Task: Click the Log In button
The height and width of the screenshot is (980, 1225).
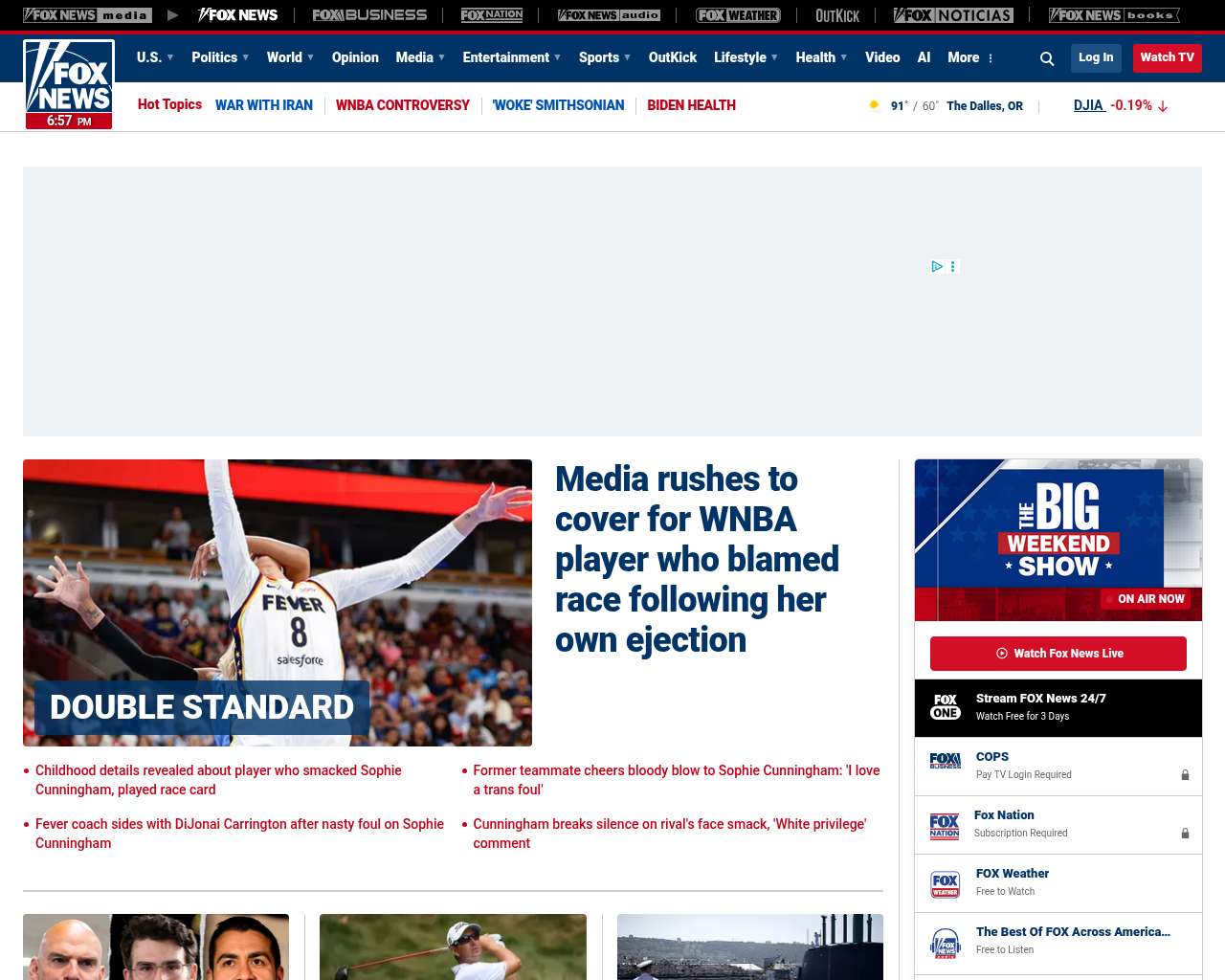Action: (x=1096, y=57)
